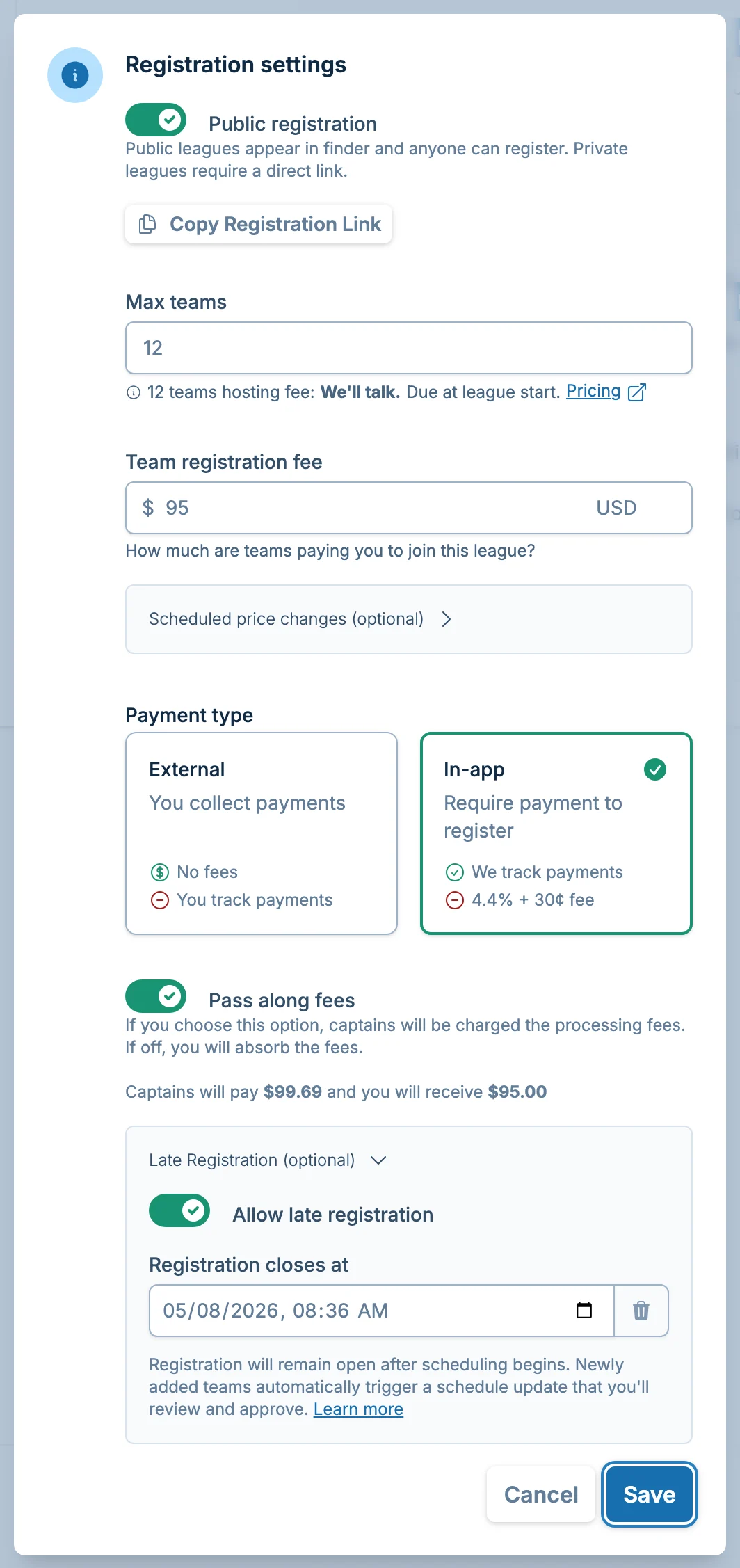
Task: Click the external-link icon next to Pricing
Action: pyautogui.click(x=636, y=391)
